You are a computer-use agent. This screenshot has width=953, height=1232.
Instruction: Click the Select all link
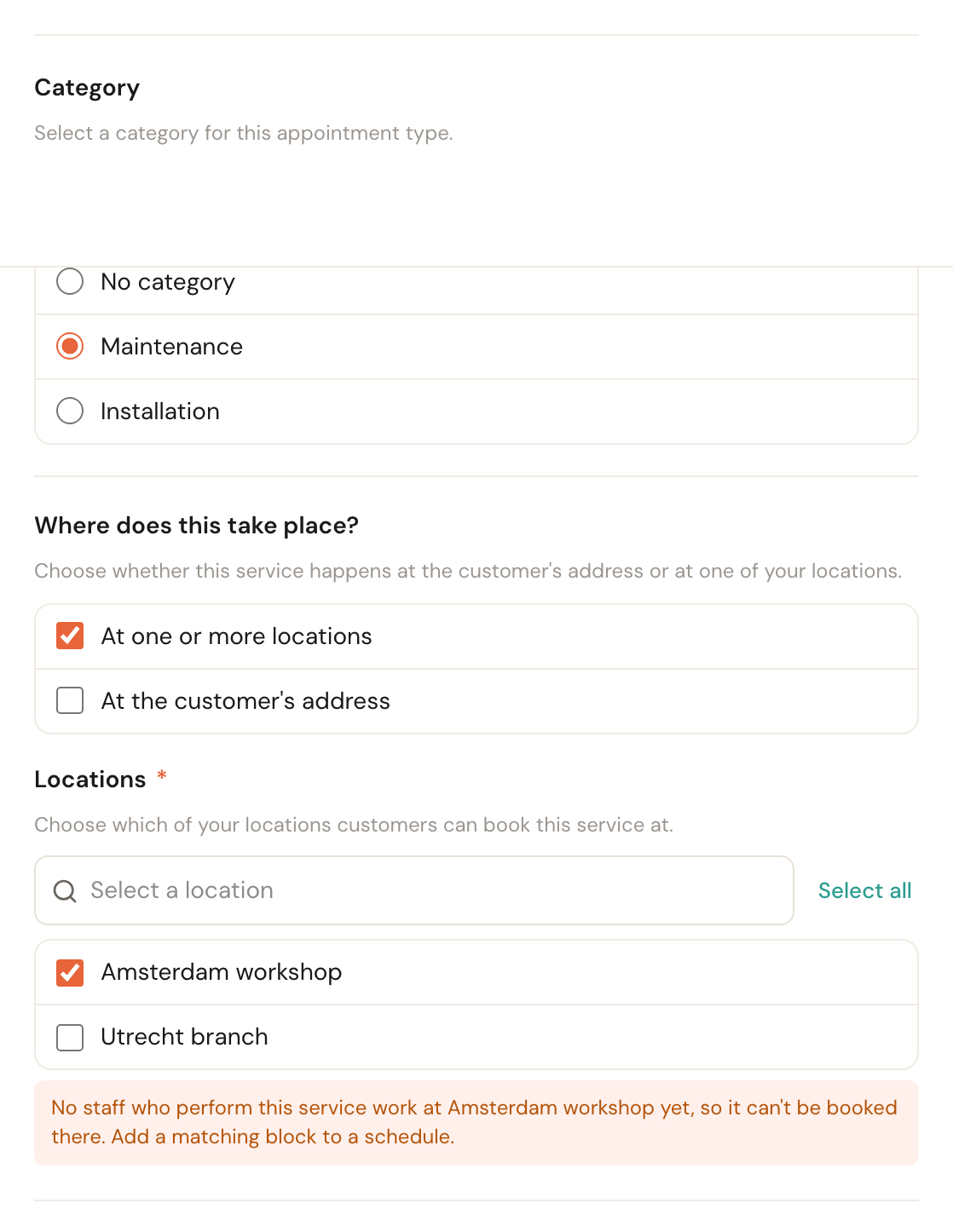864,890
